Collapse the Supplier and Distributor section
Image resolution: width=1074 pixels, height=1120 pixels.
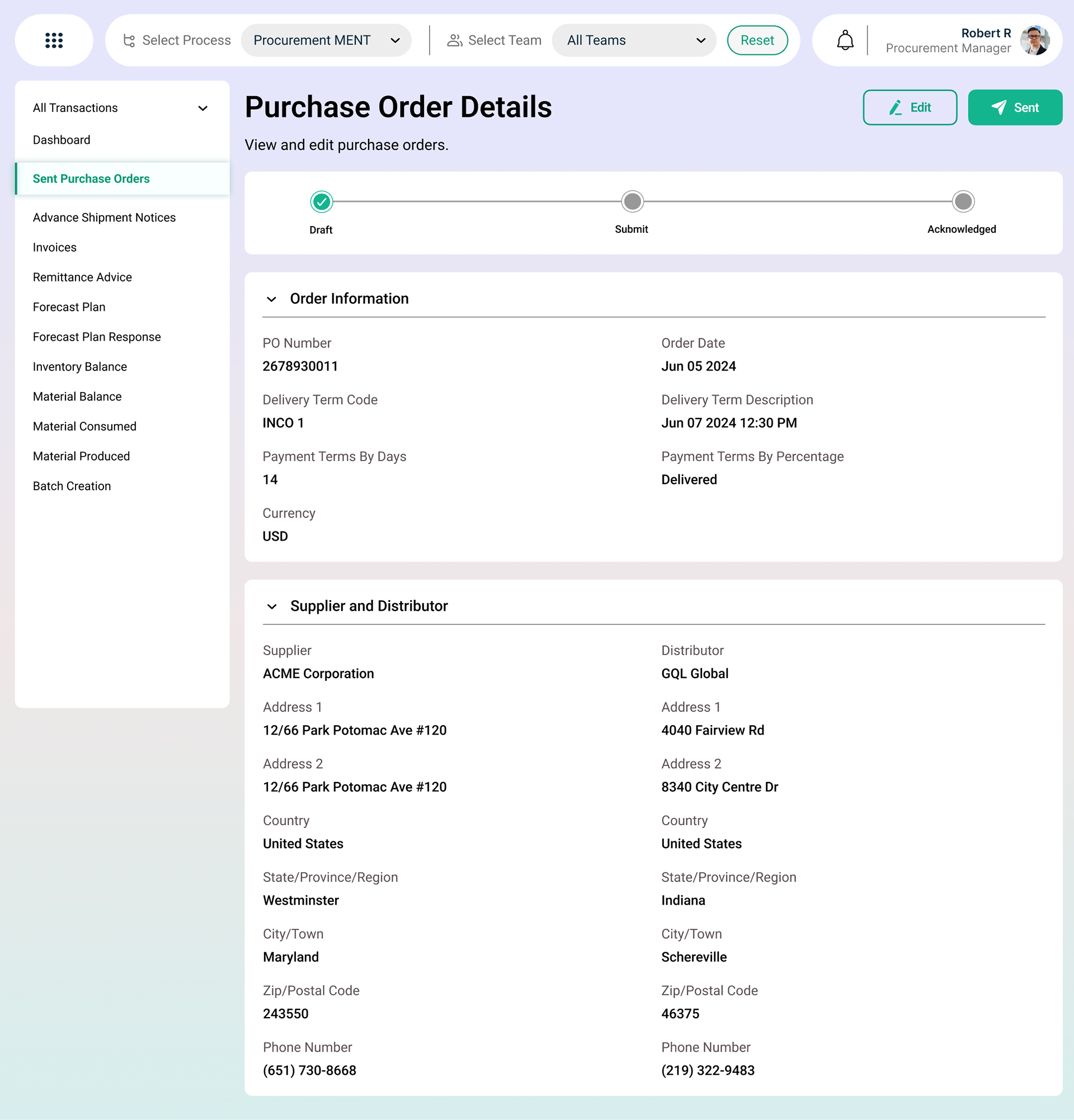click(x=272, y=606)
